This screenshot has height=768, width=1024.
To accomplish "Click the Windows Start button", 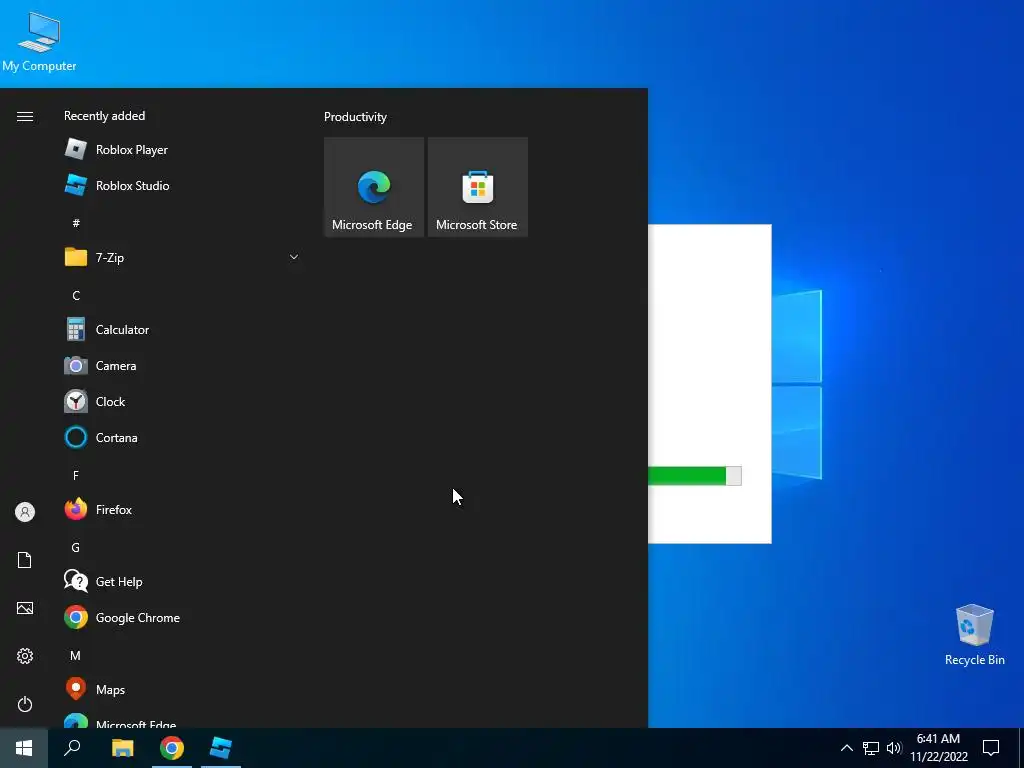I will click(x=24, y=748).
